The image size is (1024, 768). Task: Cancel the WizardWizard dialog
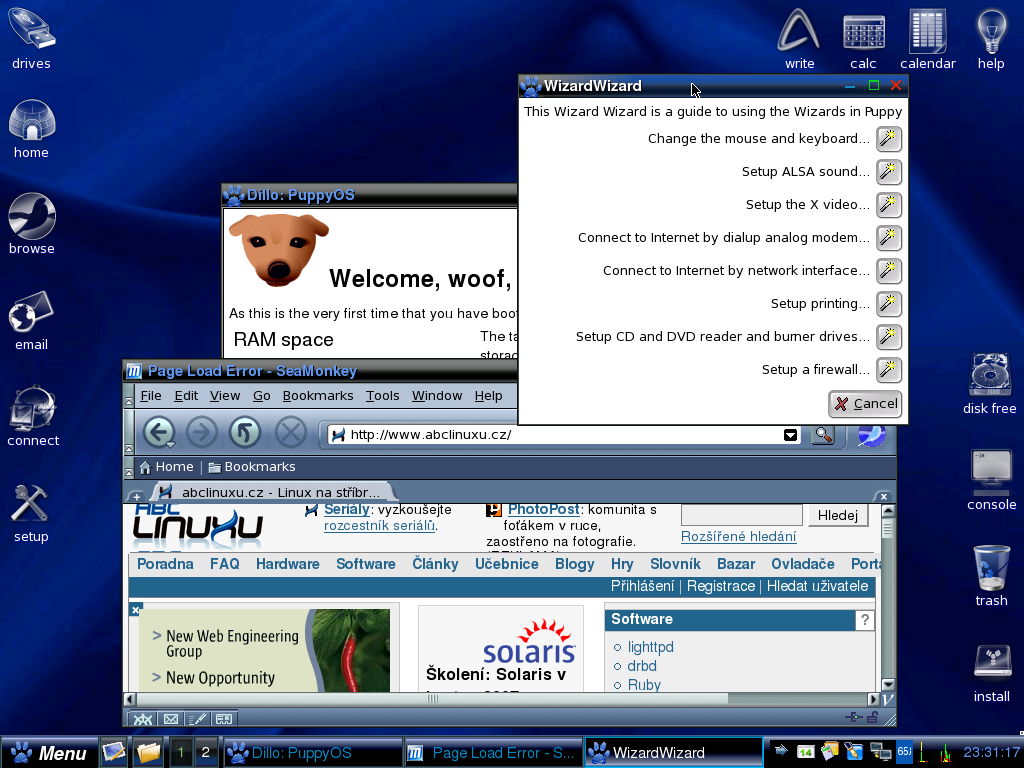[x=865, y=404]
